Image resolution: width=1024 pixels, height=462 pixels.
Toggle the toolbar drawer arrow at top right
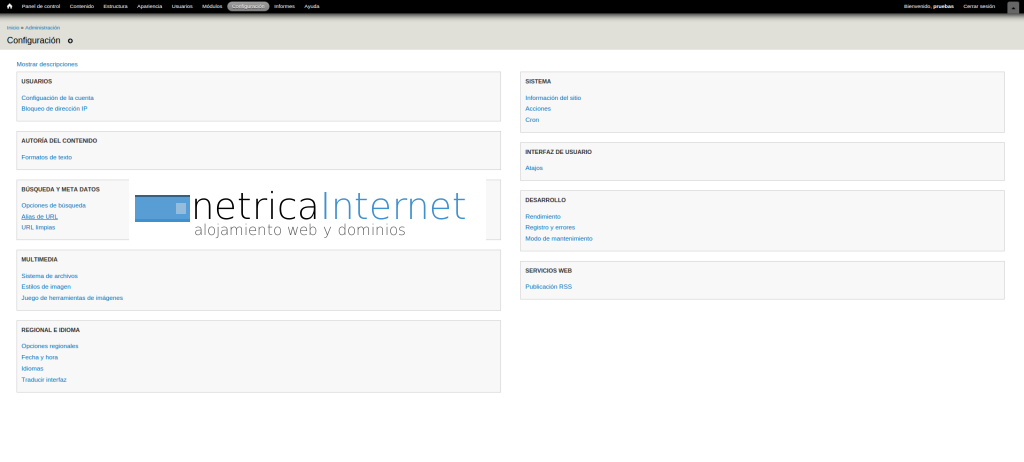coord(1012,7)
